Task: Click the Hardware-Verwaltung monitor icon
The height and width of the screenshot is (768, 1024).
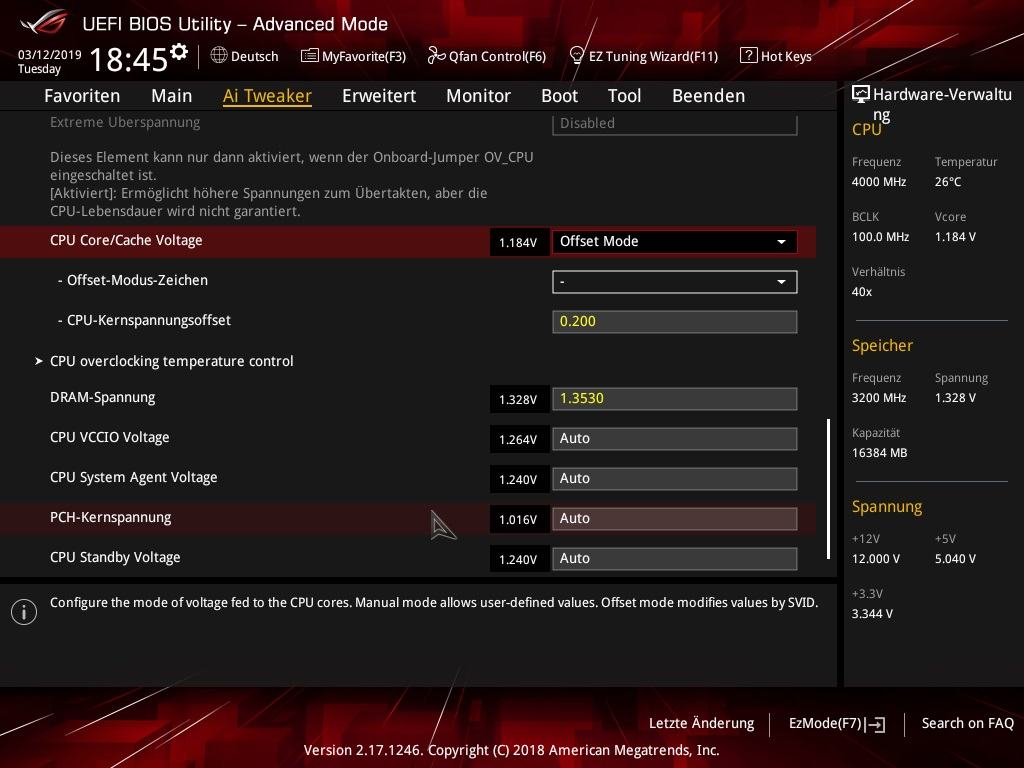Action: [x=861, y=94]
